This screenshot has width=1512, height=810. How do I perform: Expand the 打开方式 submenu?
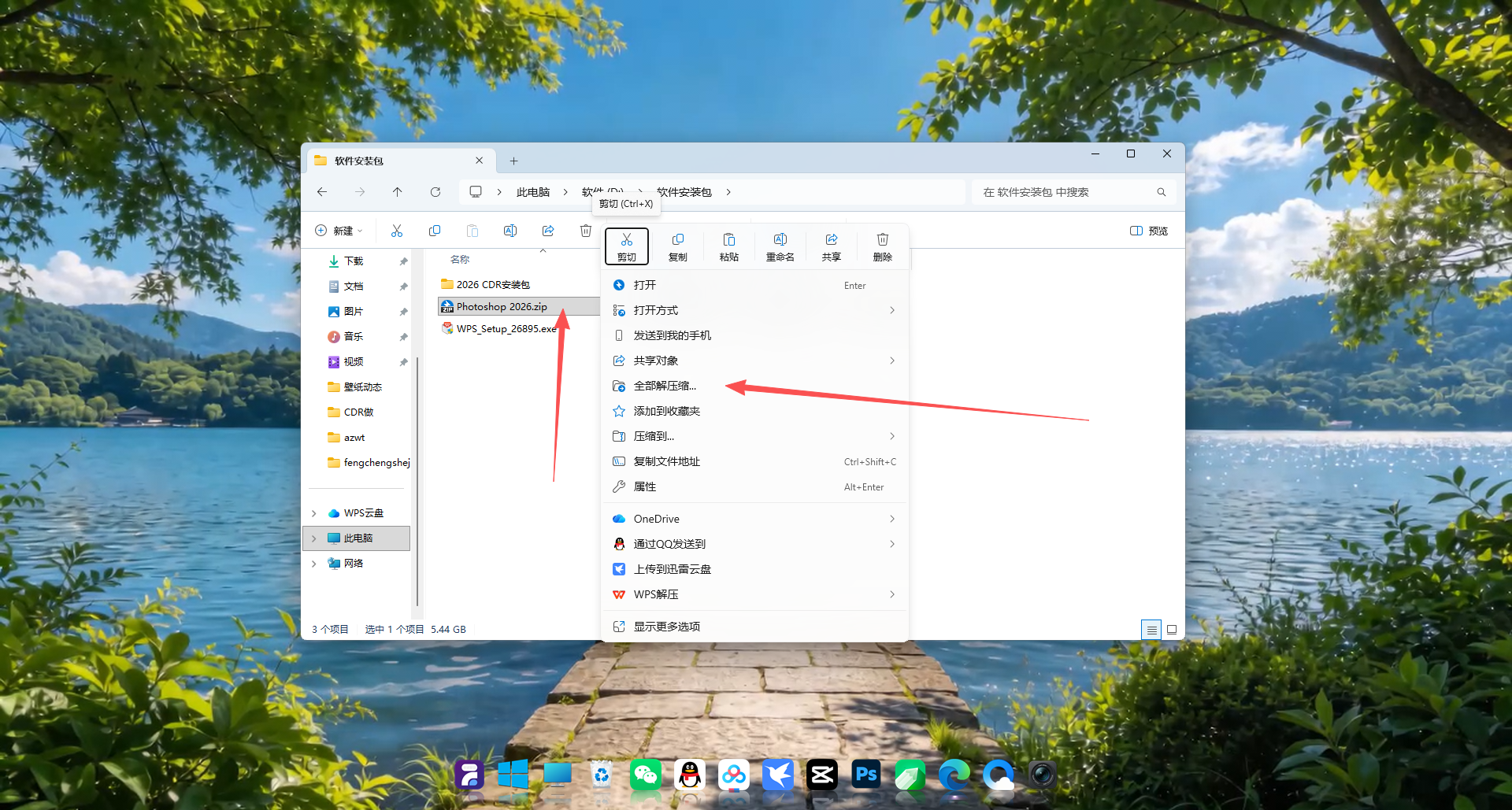tap(892, 310)
